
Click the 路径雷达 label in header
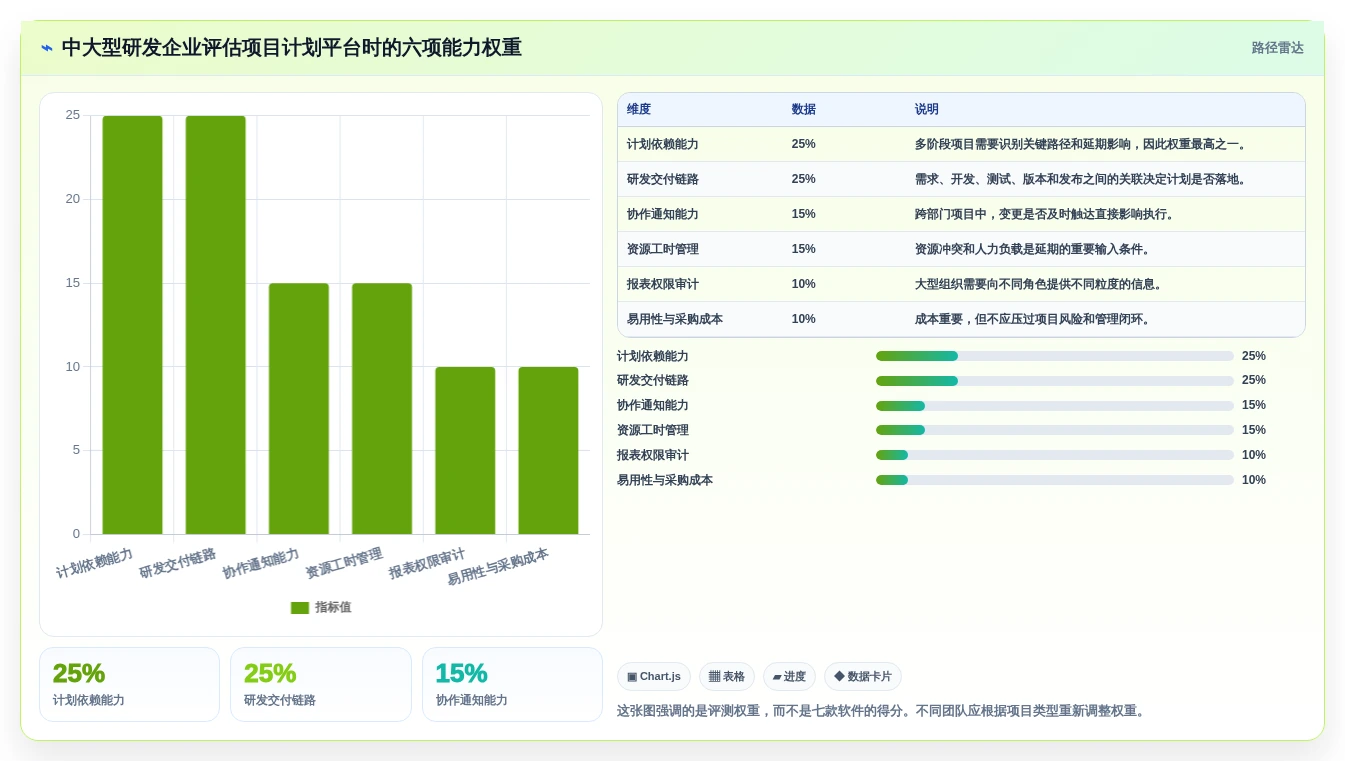pyautogui.click(x=1277, y=48)
